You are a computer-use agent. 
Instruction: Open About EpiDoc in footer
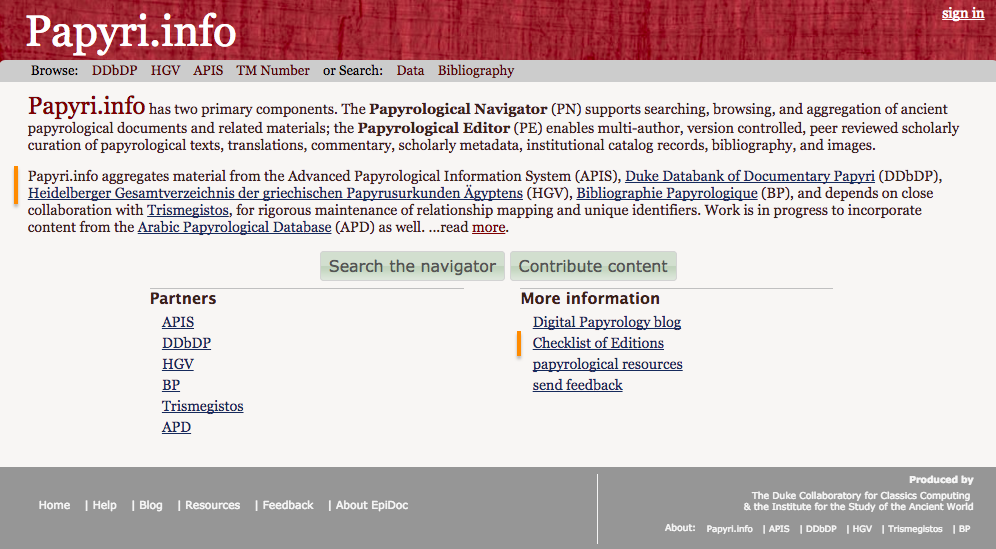(372, 505)
